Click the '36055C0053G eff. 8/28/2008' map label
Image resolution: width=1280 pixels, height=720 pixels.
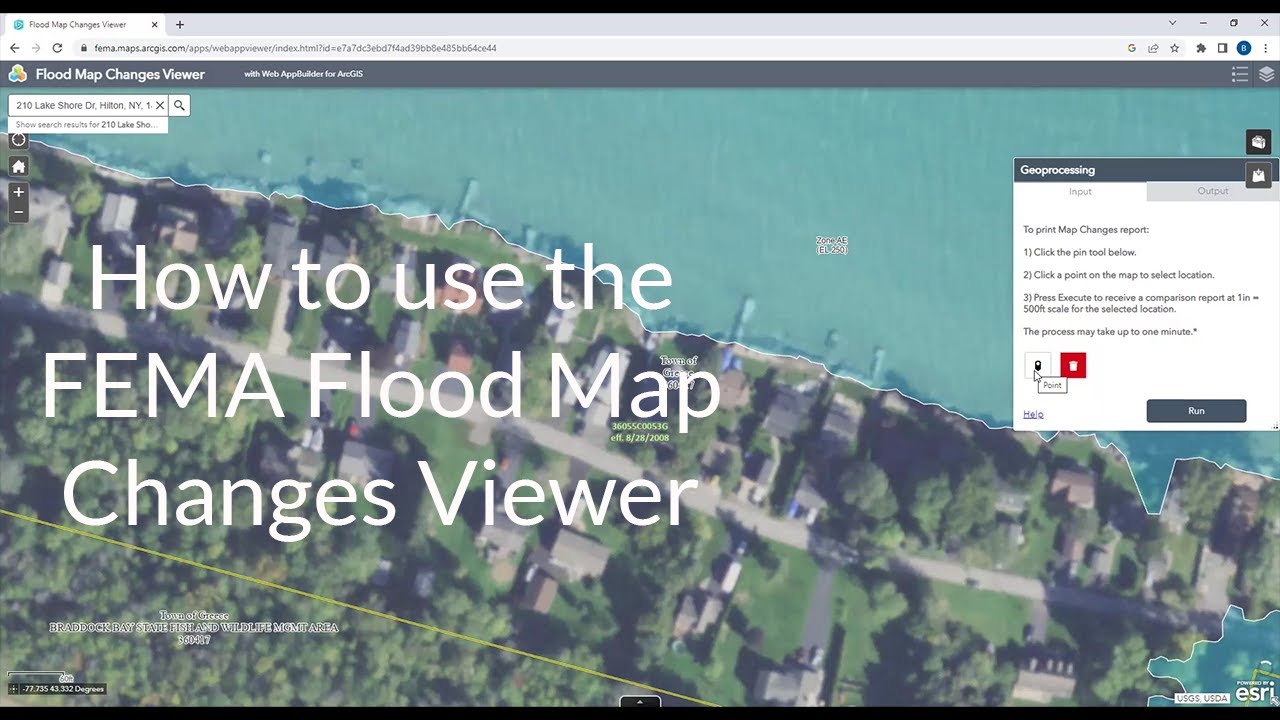pos(640,432)
